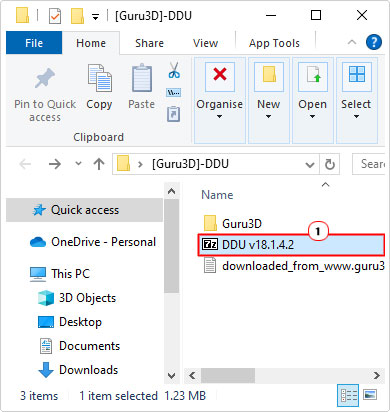Click the Copy icon in Clipboard group
The height and width of the screenshot is (412, 390).
(x=99, y=78)
